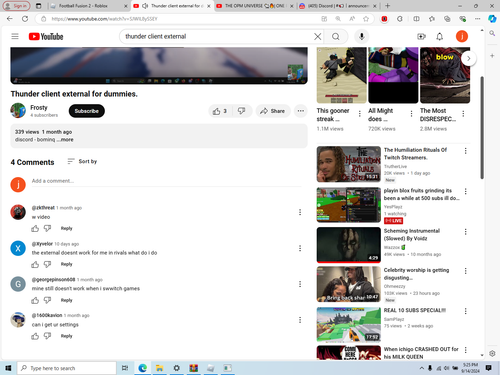The height and width of the screenshot is (375, 500).
Task: Open the YouTube hamburger guide menu
Action: (x=15, y=36)
